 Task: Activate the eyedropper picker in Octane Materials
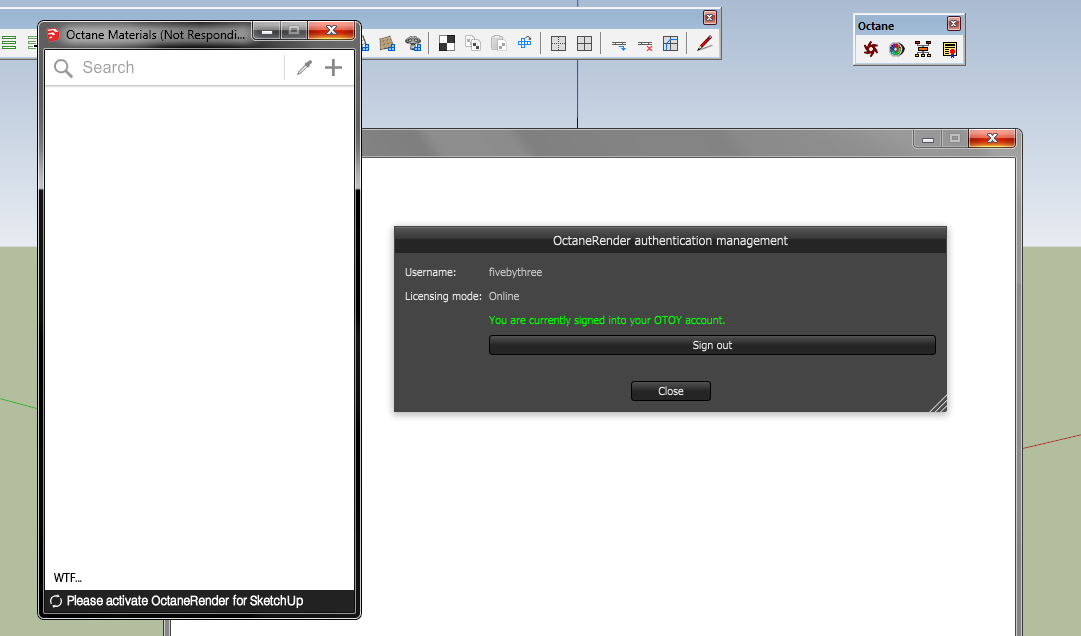[x=304, y=67]
